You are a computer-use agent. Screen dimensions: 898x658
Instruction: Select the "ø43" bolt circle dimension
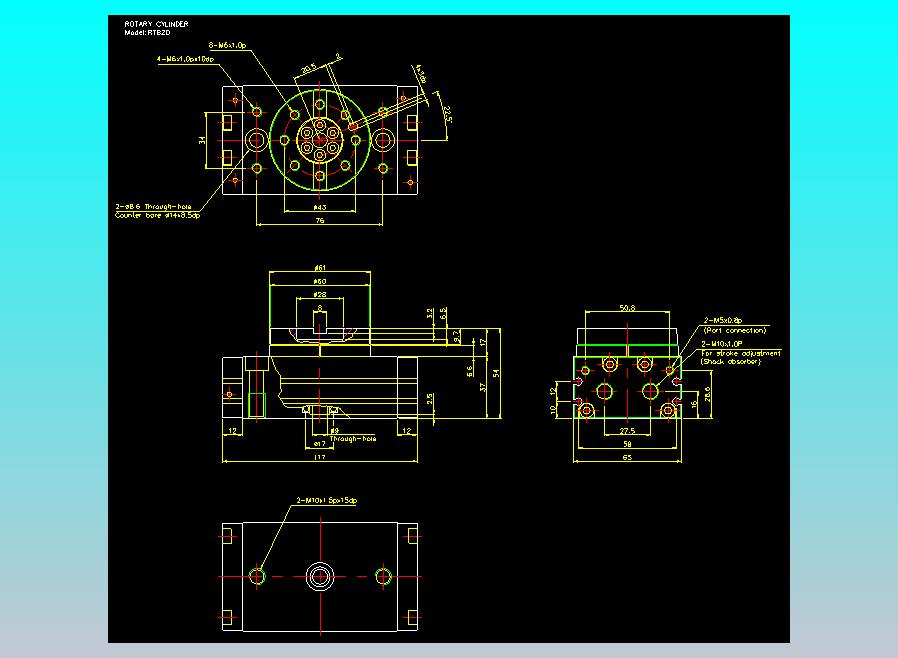(320, 207)
